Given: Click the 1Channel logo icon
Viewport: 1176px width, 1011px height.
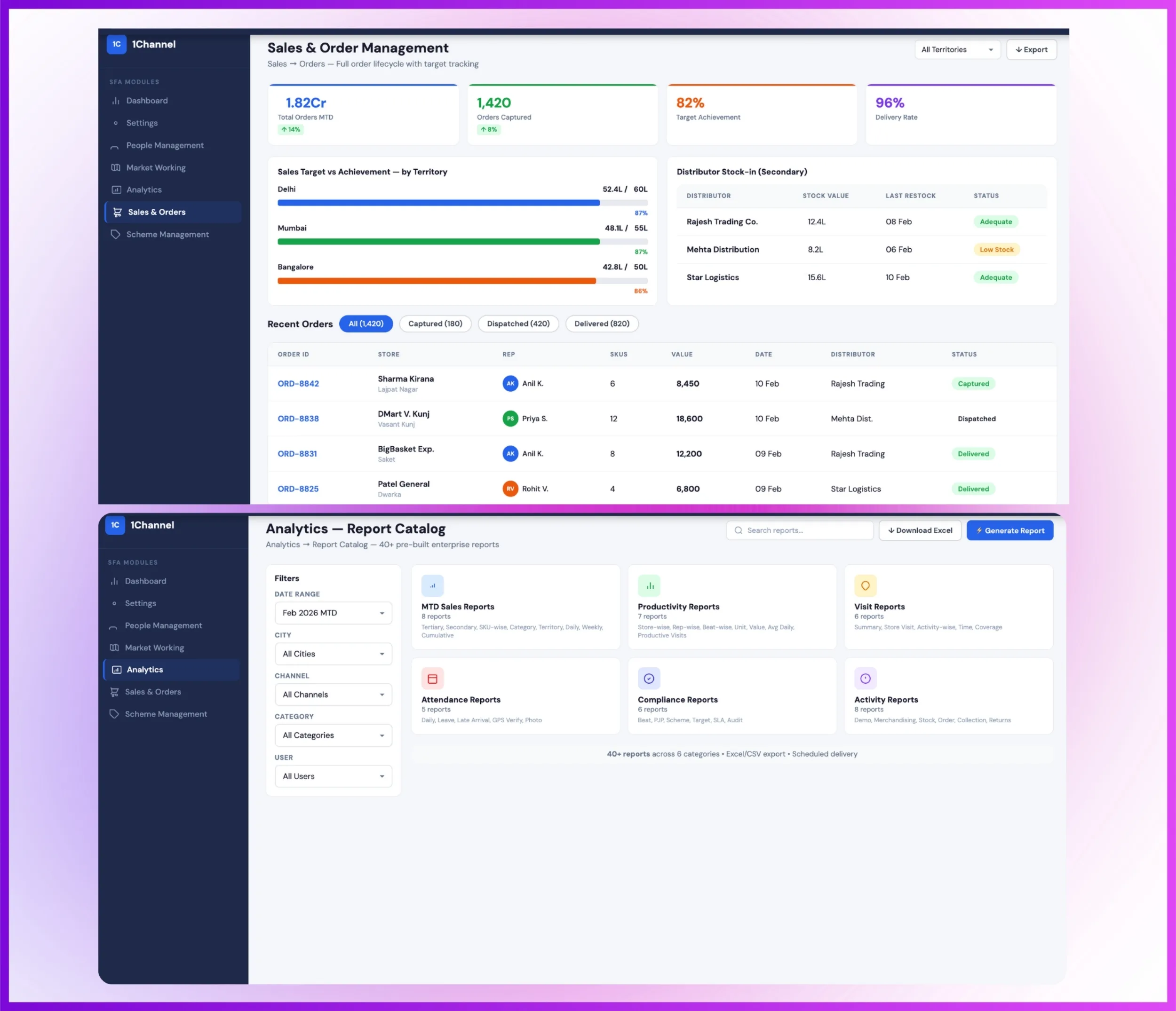Looking at the screenshot, I should point(116,44).
